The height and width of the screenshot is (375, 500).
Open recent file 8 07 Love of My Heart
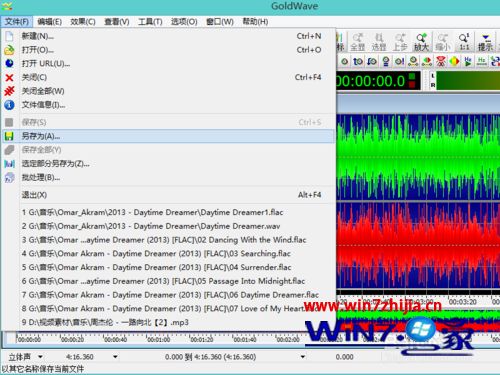(168, 309)
